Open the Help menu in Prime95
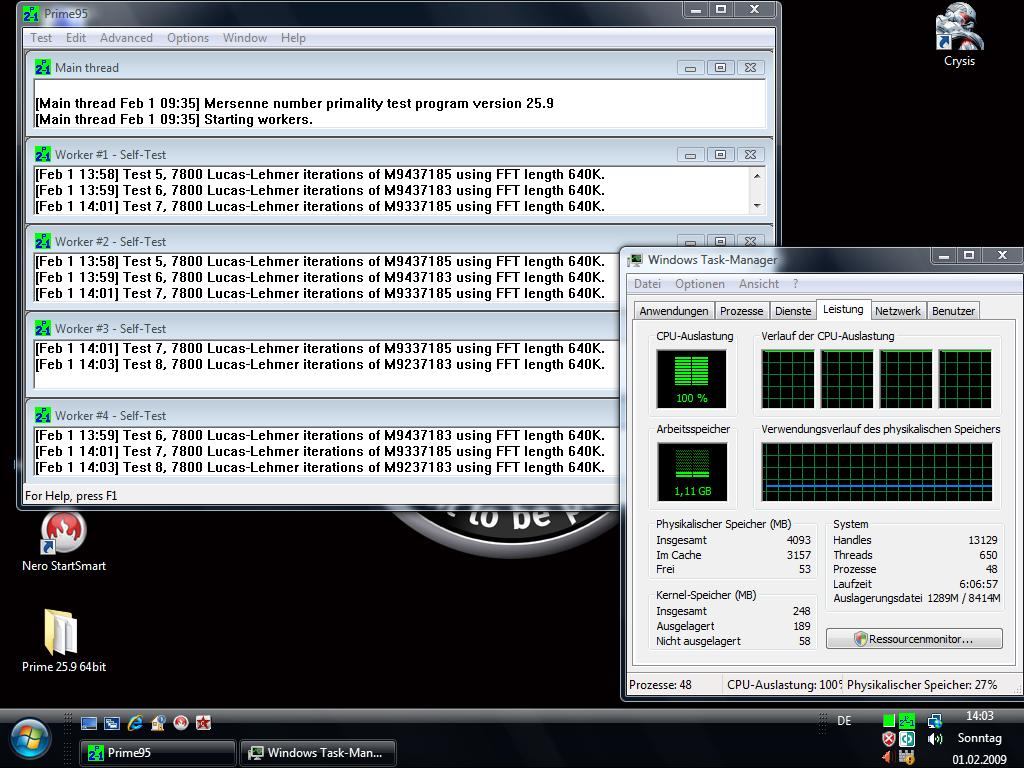Viewport: 1024px width, 768px height. tap(293, 38)
